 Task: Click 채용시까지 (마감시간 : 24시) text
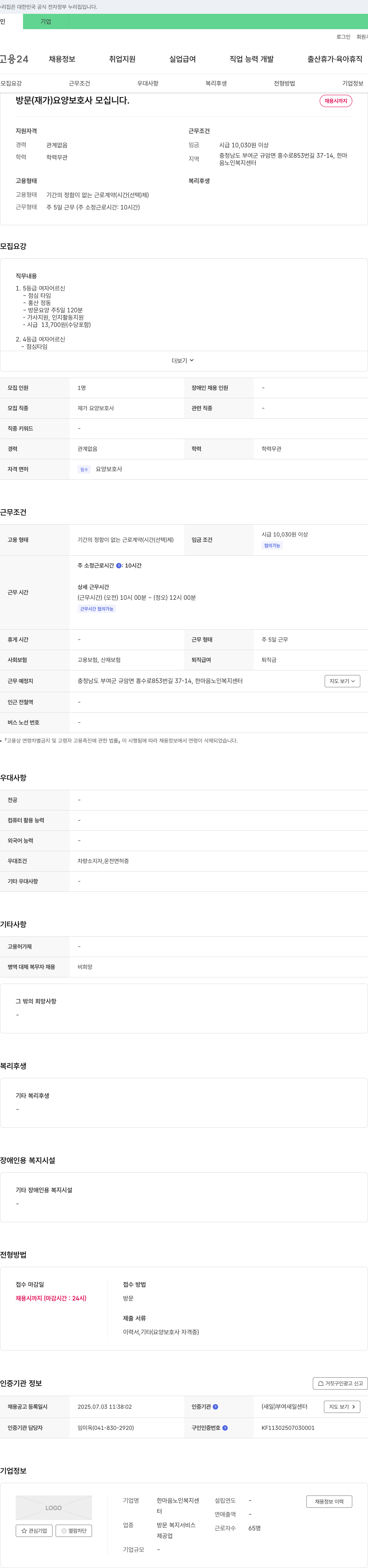(x=51, y=1298)
